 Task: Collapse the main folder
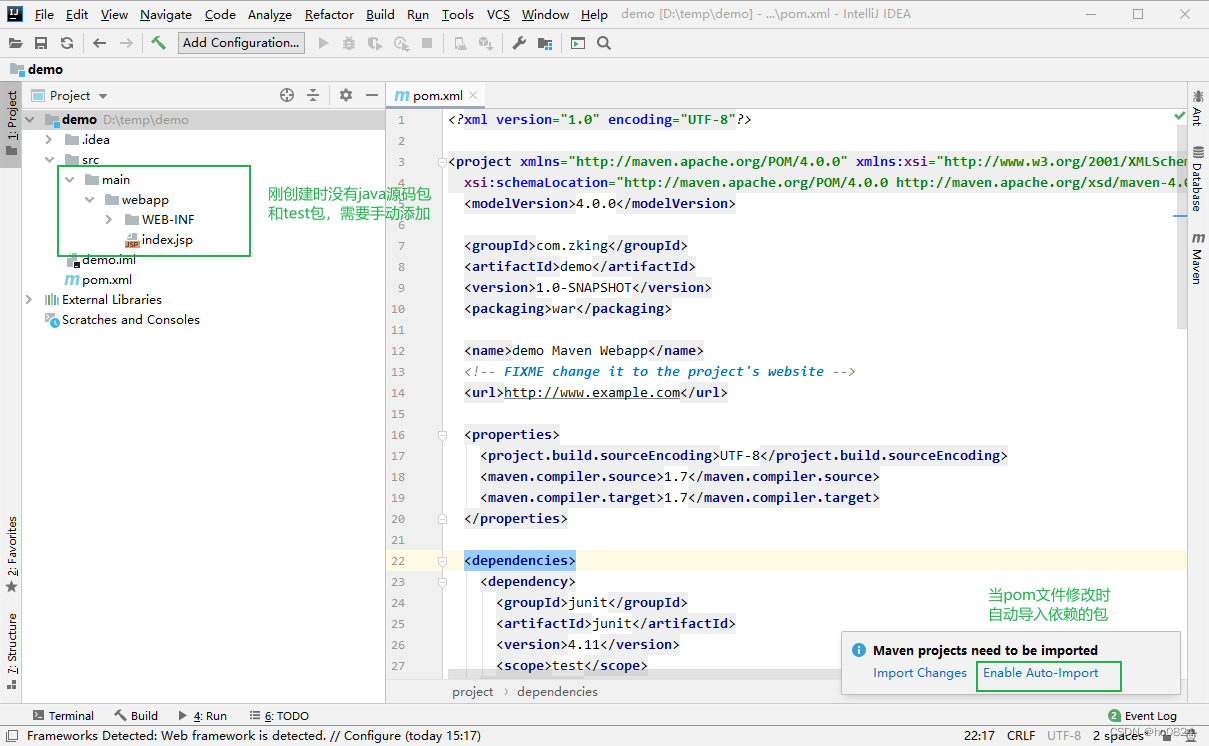coord(69,180)
